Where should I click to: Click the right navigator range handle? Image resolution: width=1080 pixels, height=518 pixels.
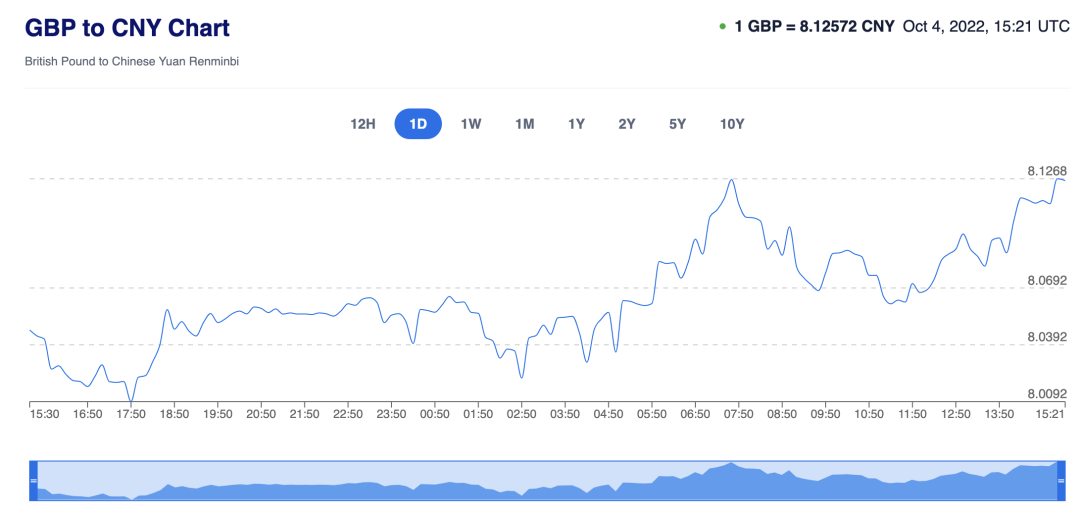click(x=1059, y=481)
